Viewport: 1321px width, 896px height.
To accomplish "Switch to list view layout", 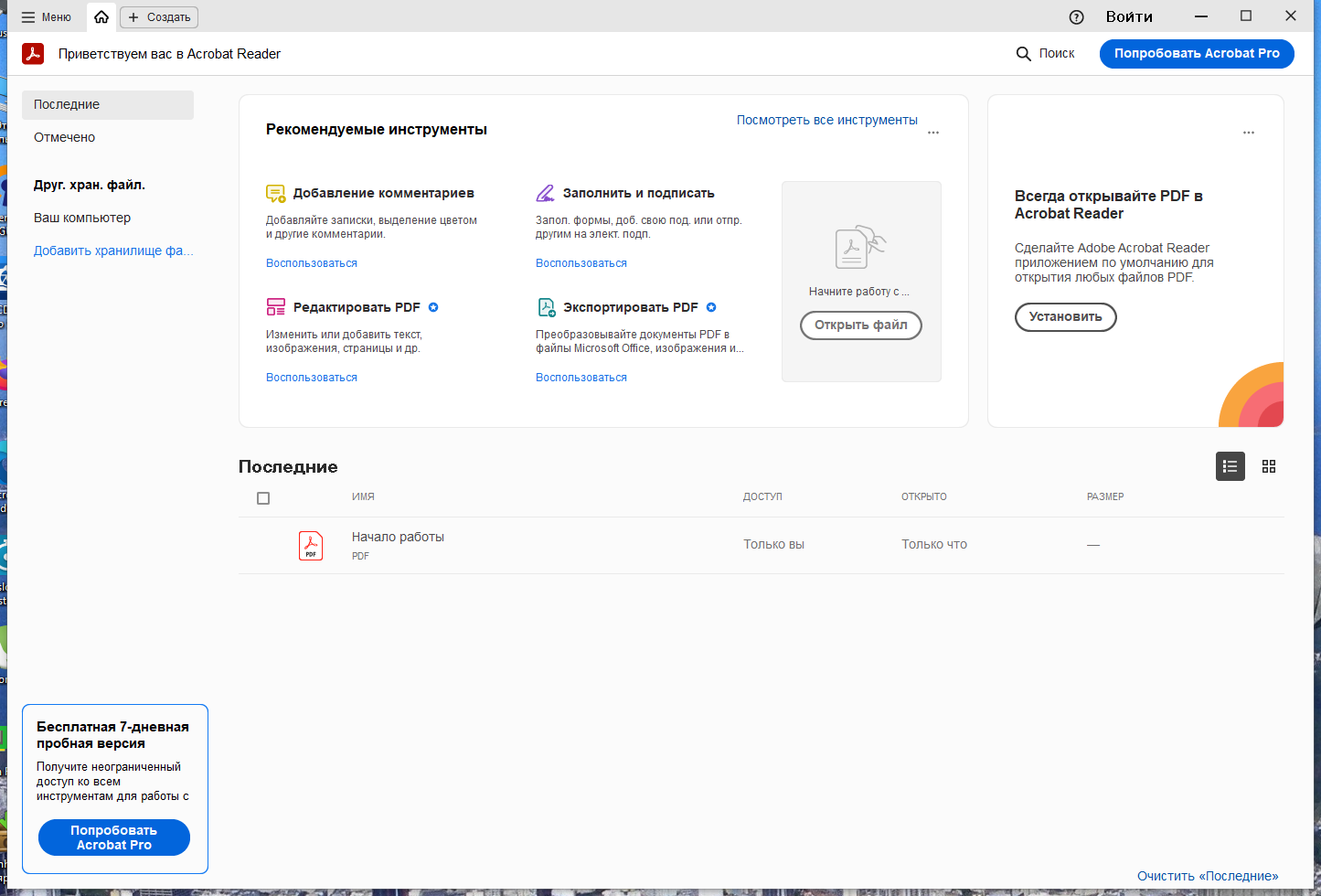I will click(x=1230, y=466).
